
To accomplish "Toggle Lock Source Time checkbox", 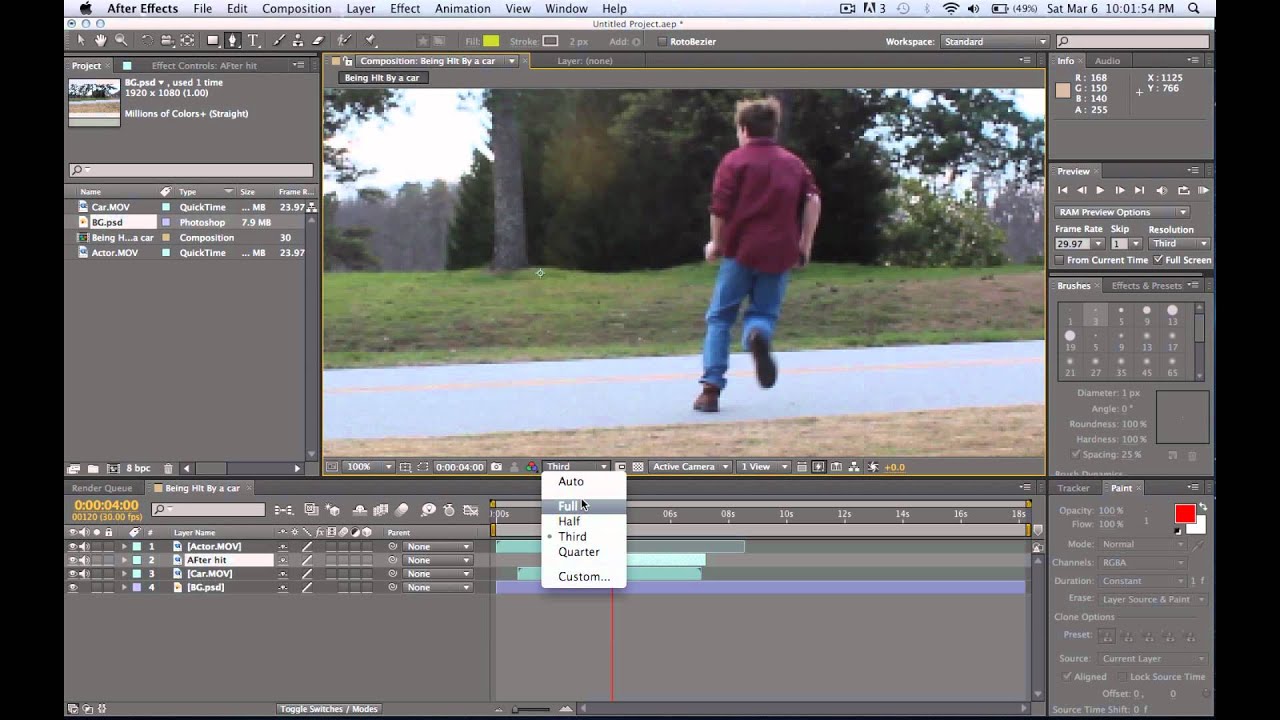I will coord(1120,677).
